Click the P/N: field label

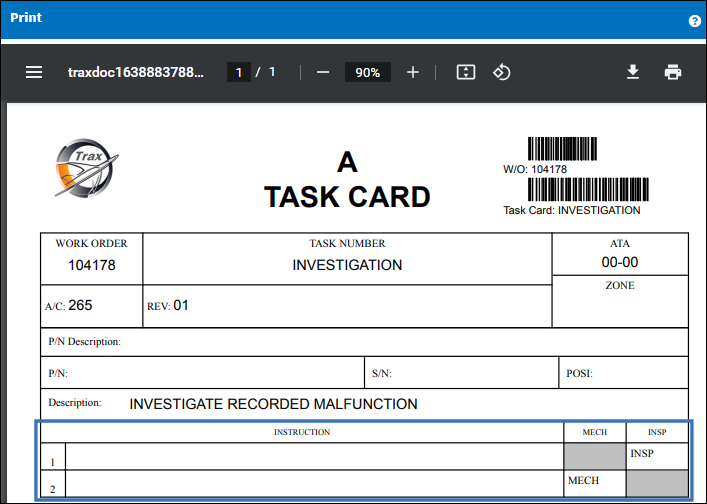pyautogui.click(x=58, y=373)
